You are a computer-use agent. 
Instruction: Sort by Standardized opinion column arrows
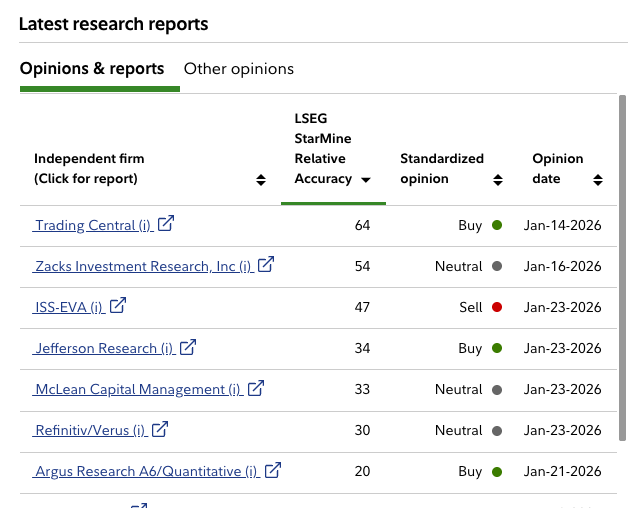coord(497,180)
